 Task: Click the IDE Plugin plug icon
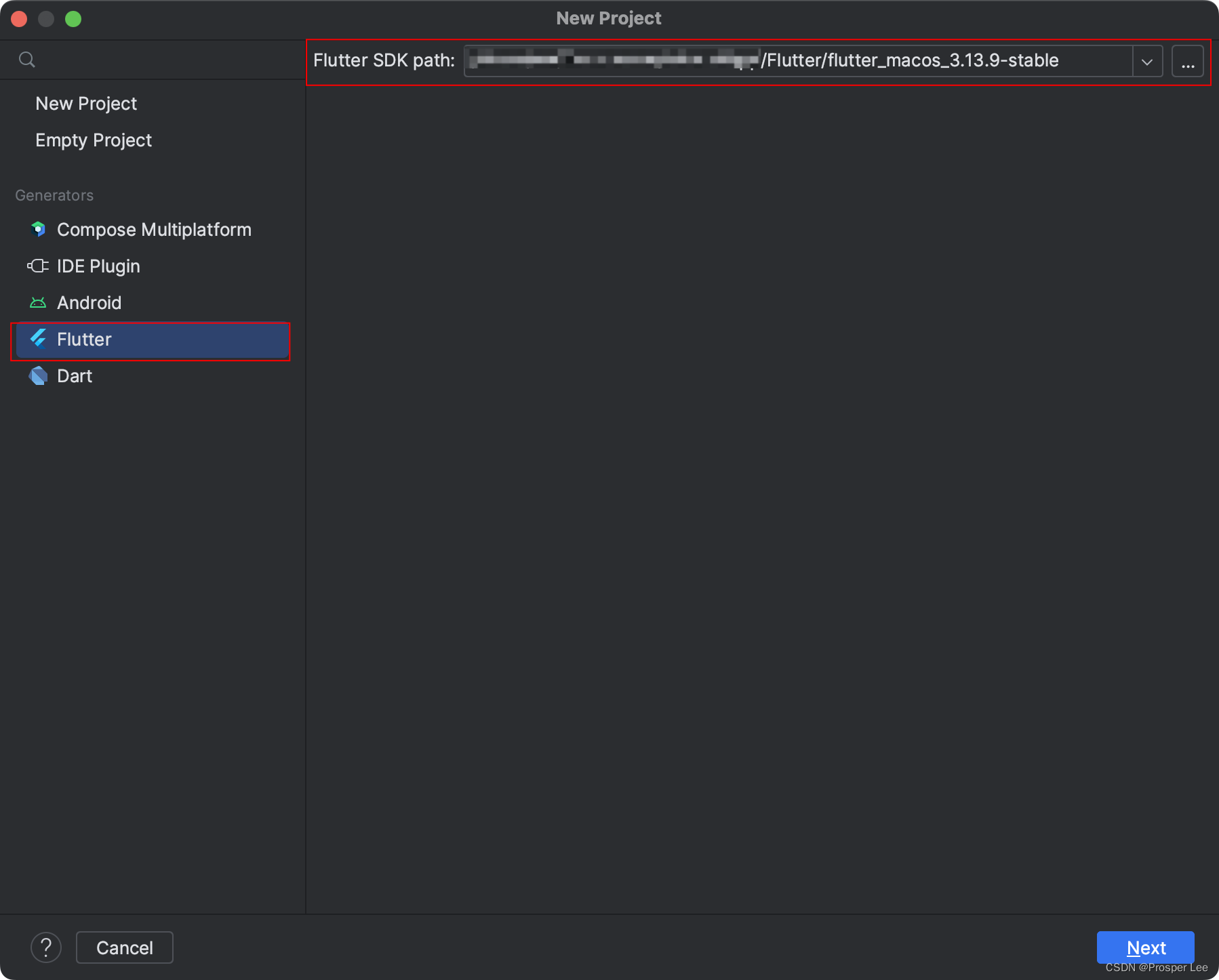[38, 266]
